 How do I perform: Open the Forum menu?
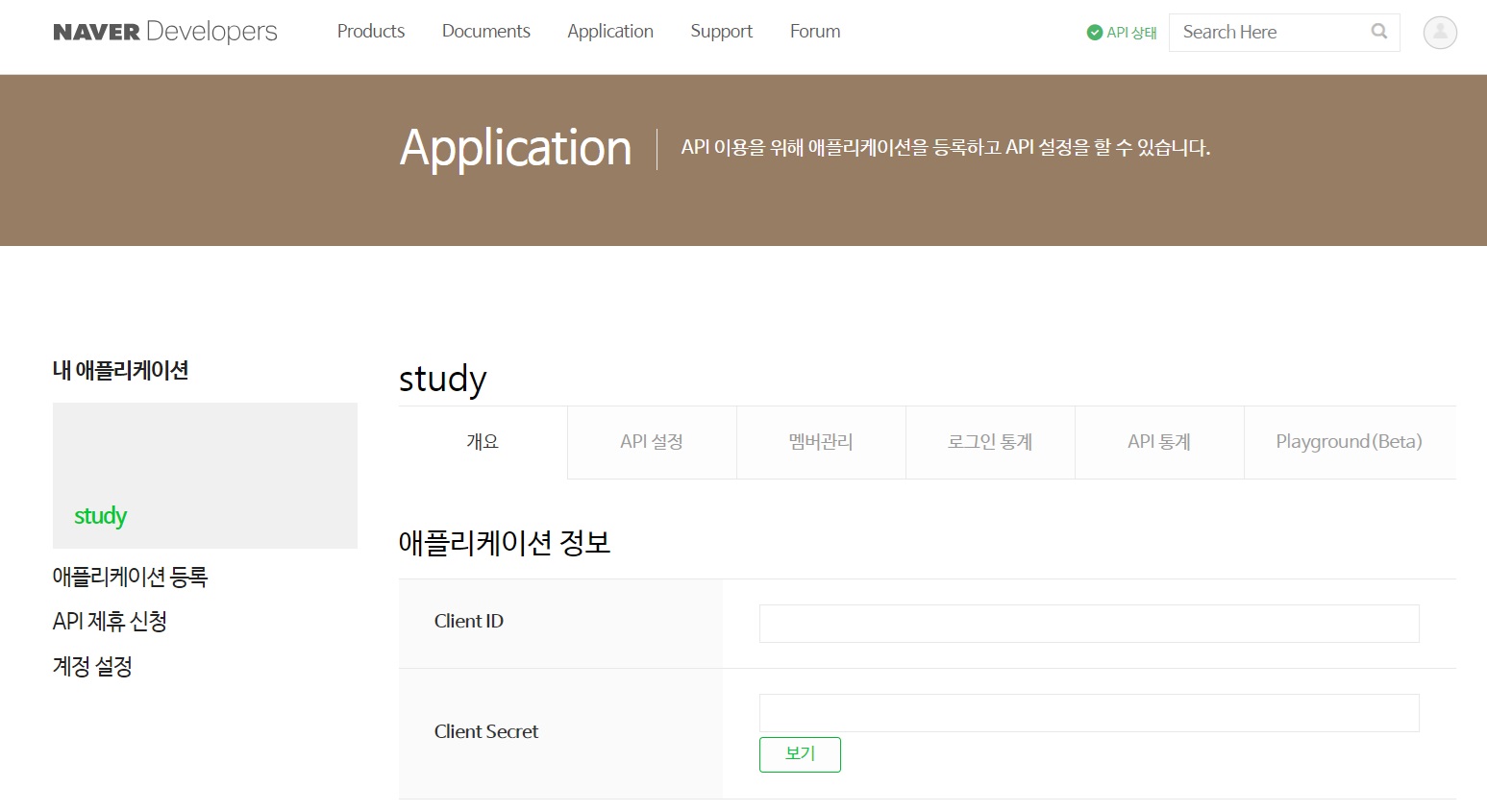tap(815, 32)
